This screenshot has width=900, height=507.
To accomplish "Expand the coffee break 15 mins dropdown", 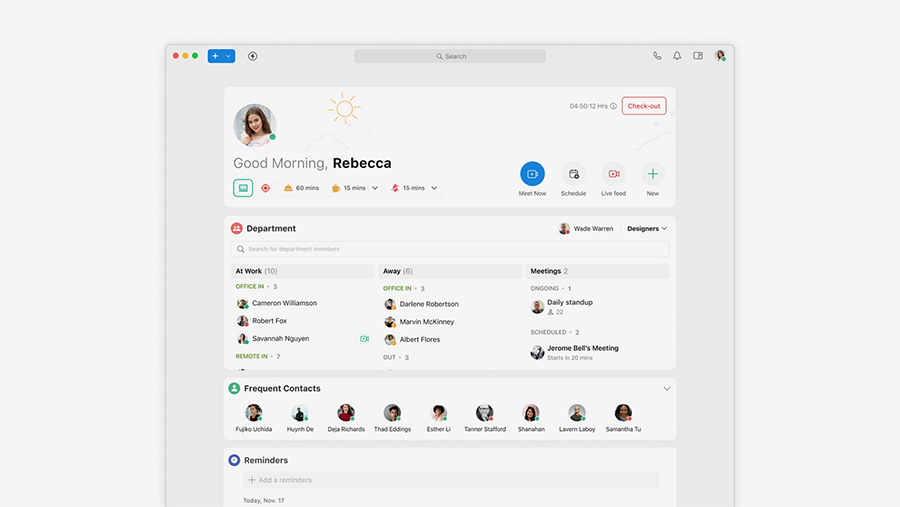I will click(x=375, y=188).
